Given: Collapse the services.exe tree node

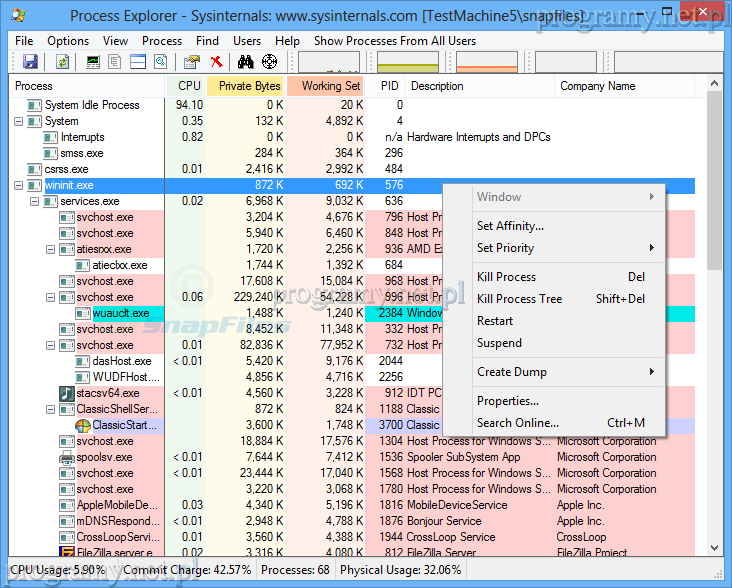Looking at the screenshot, I should (x=35, y=201).
